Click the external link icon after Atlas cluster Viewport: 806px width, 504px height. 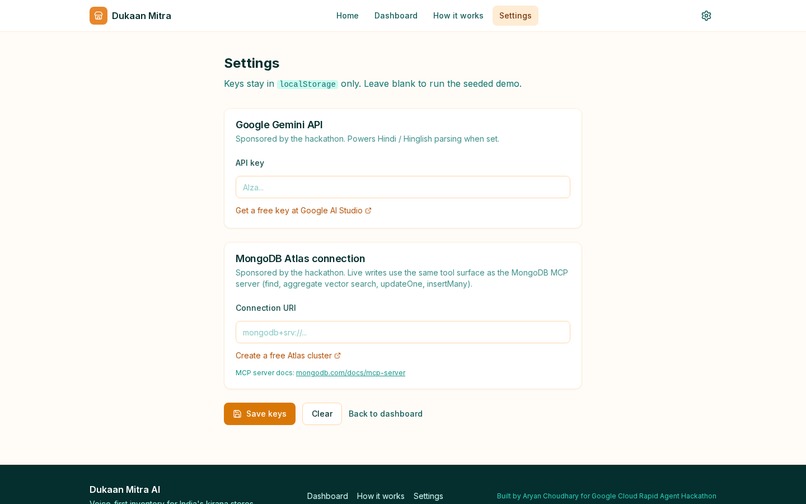337,355
